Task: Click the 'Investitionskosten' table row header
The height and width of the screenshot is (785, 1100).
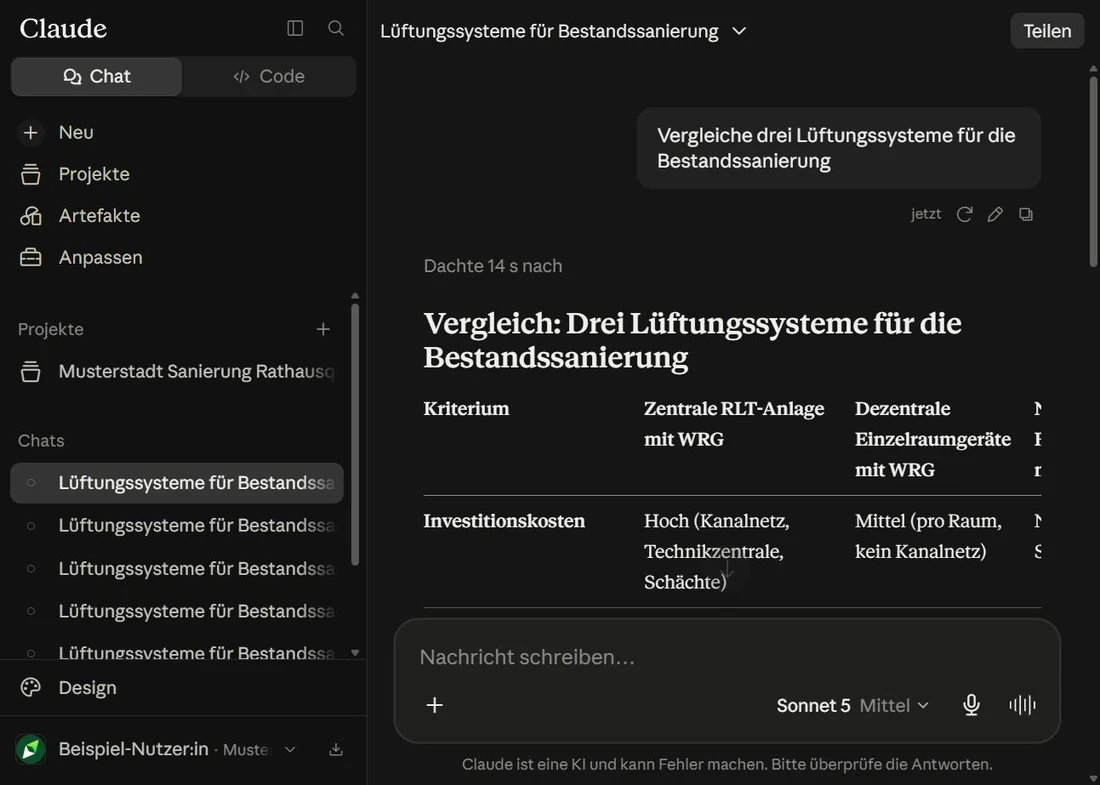Action: [x=504, y=521]
